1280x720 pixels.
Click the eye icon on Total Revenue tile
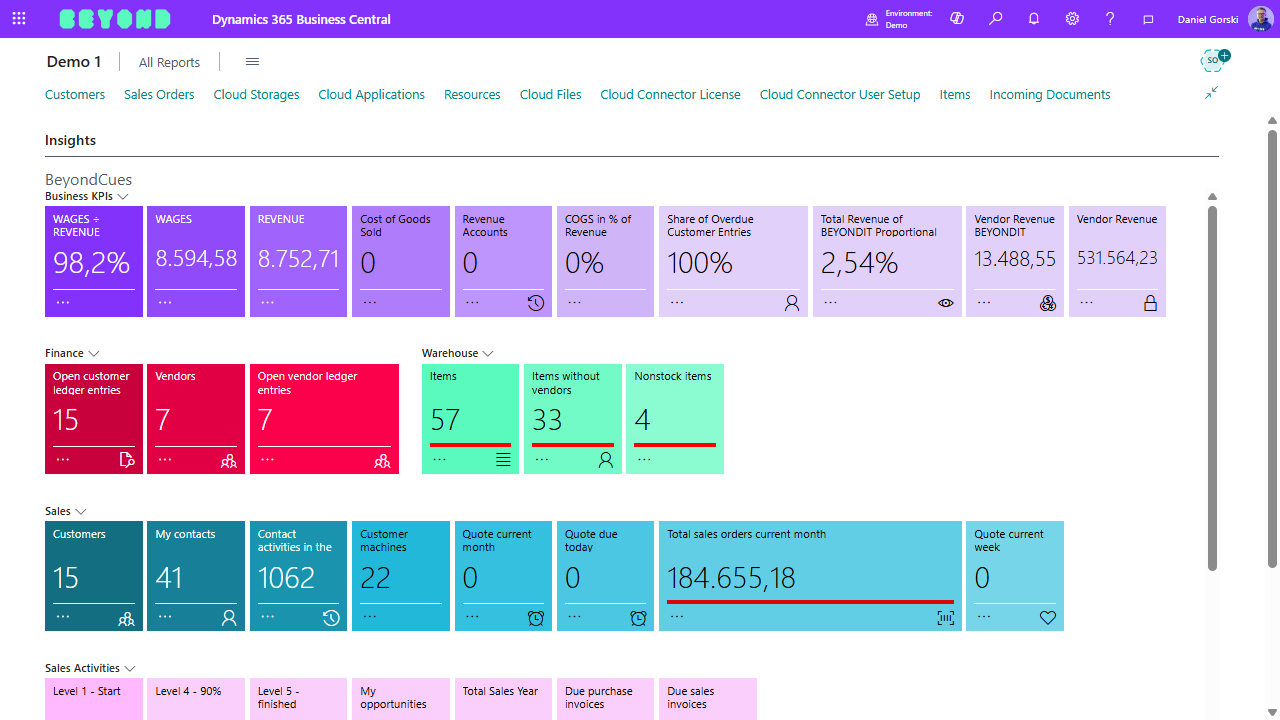pyautogui.click(x=945, y=303)
